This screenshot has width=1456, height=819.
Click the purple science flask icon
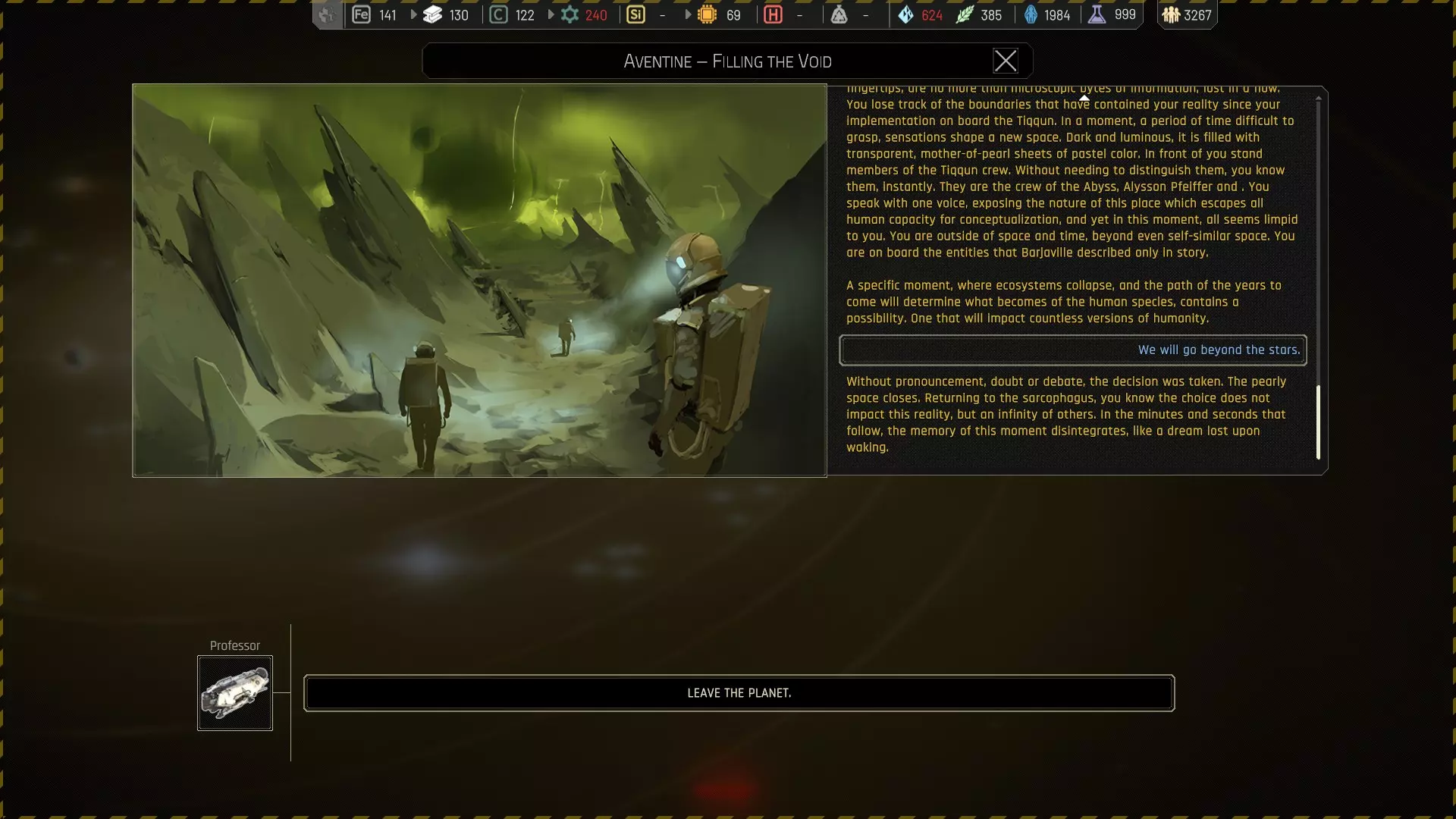click(x=1097, y=14)
